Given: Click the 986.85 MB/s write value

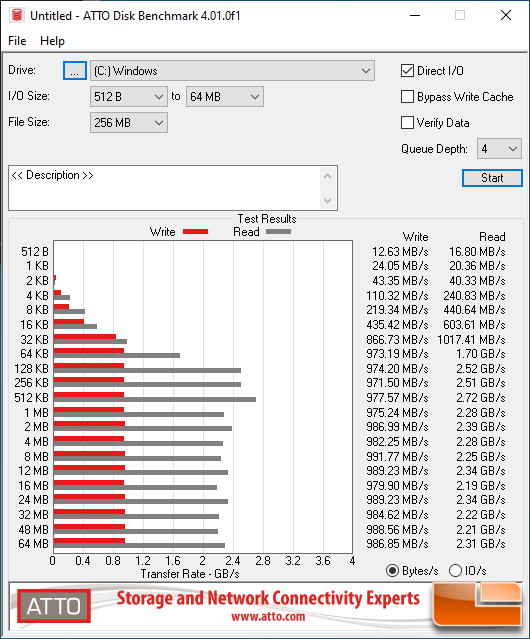Looking at the screenshot, I should (x=397, y=544).
